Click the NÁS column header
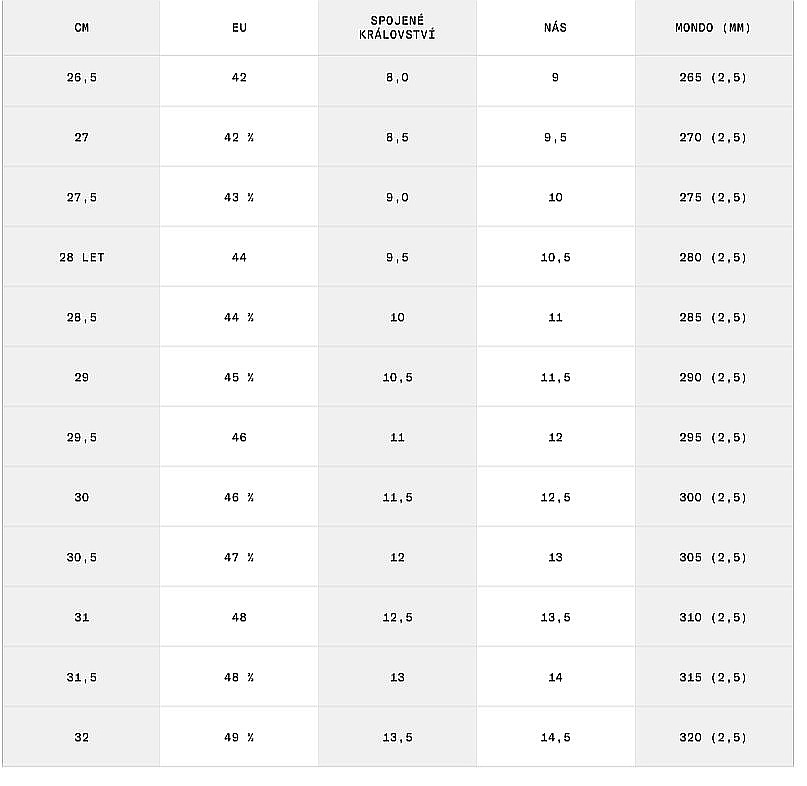 point(555,28)
